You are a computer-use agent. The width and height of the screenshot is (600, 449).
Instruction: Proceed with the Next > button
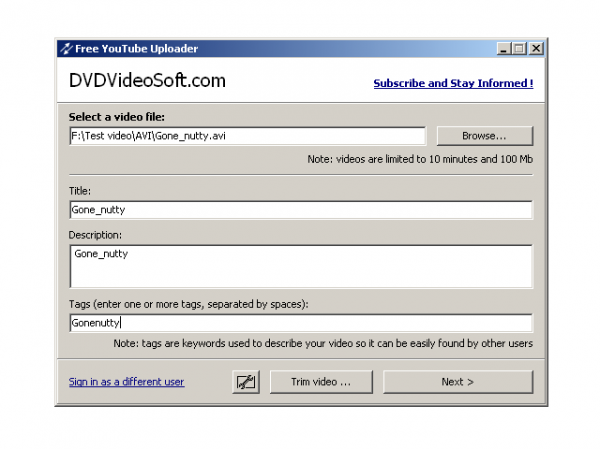(x=458, y=382)
